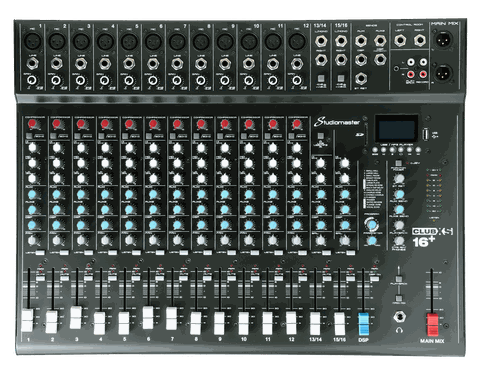Click the headphones symbol below the jack
Viewport: 480px width, 374px height.
coord(399,330)
